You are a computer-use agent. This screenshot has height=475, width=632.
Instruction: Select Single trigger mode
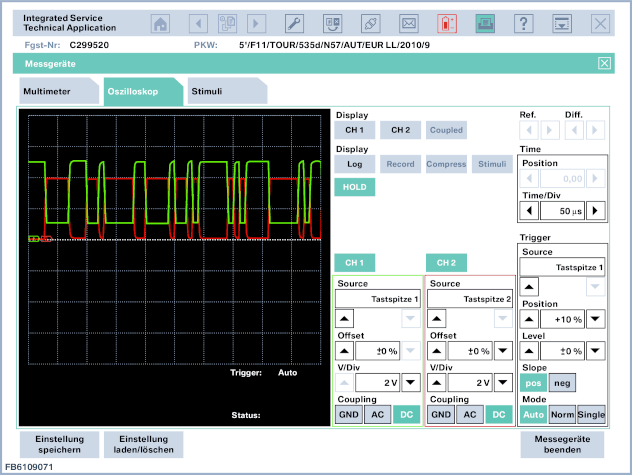591,415
